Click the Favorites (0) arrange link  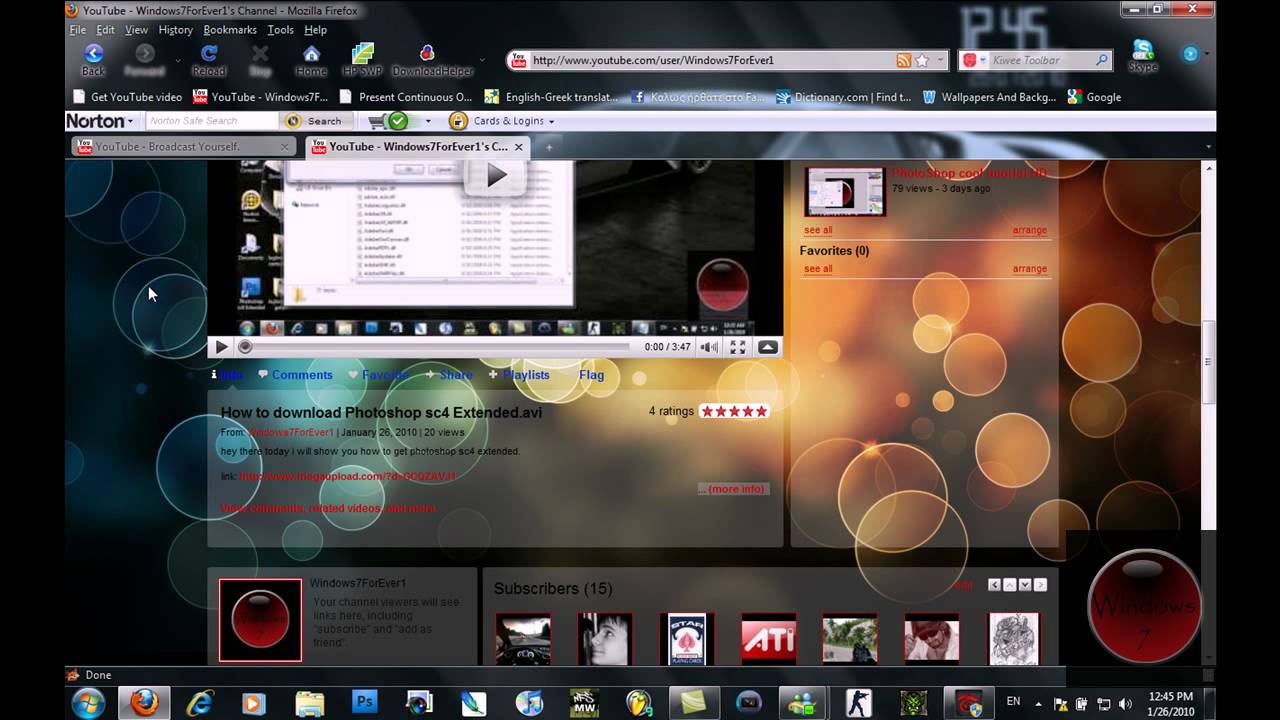tap(1029, 269)
